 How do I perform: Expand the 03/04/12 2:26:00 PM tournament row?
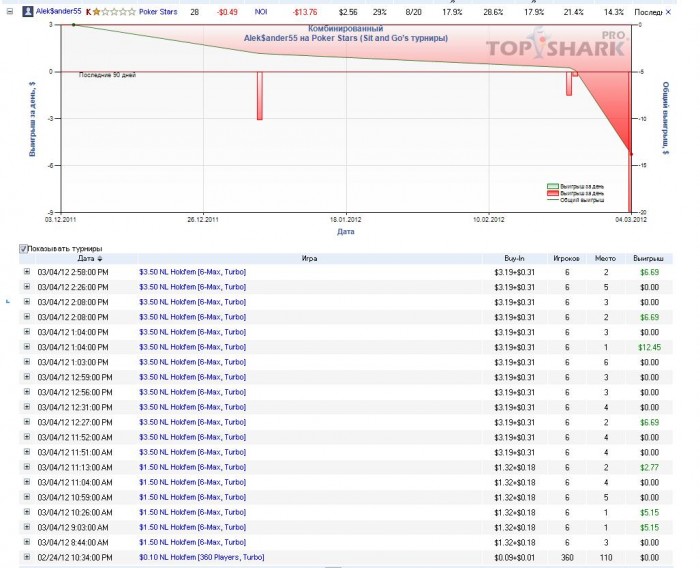point(27,287)
